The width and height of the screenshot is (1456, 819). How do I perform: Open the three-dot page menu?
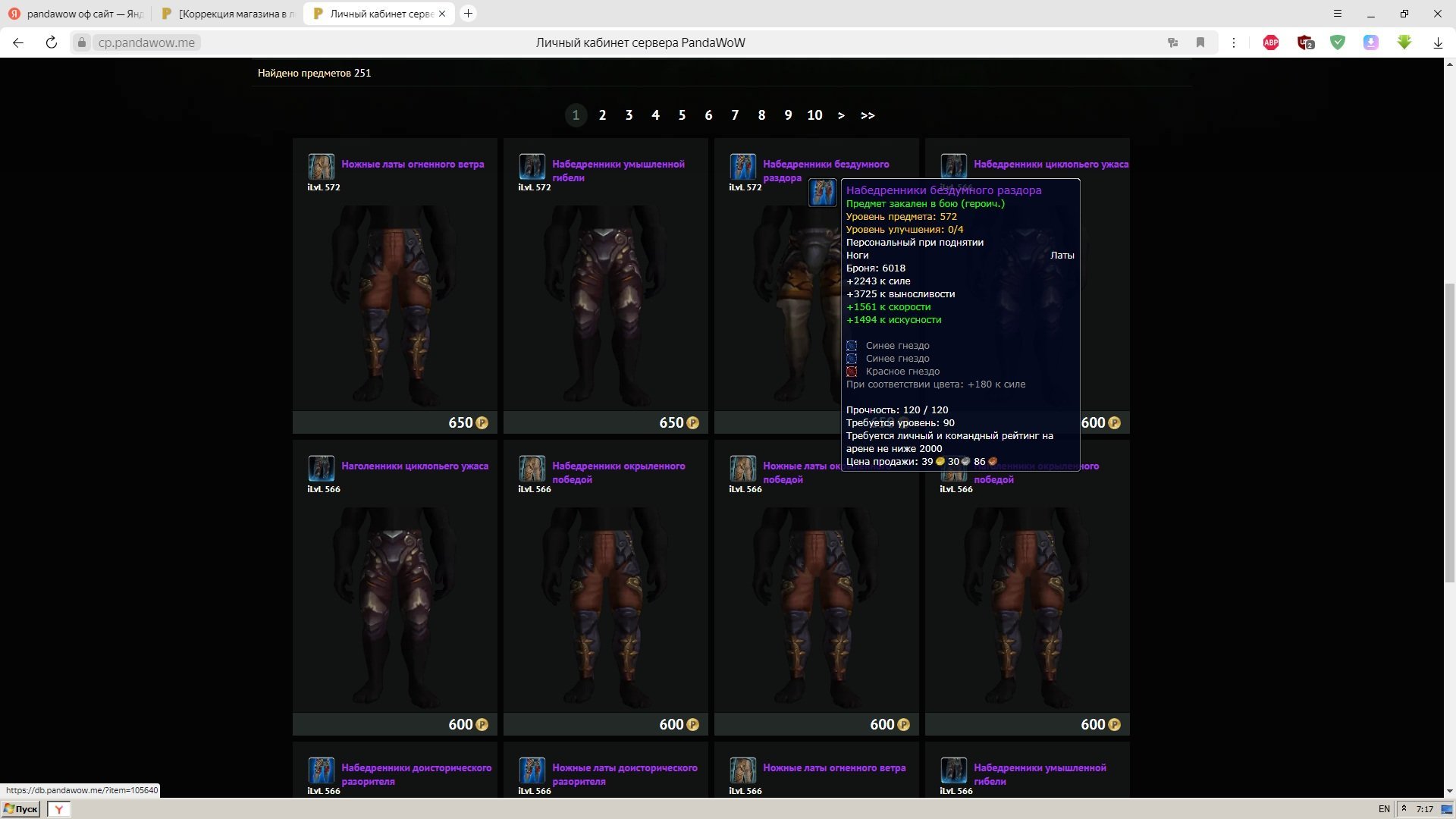[x=1234, y=43]
